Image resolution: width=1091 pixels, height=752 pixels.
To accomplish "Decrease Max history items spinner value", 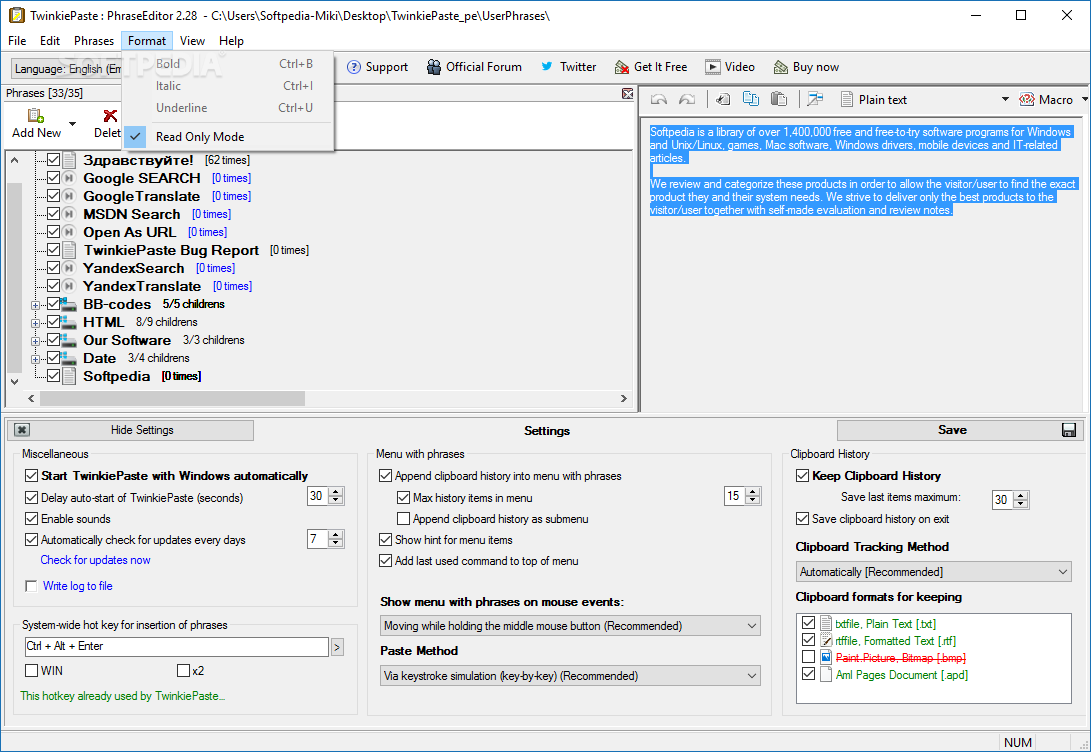I will tap(752, 500).
